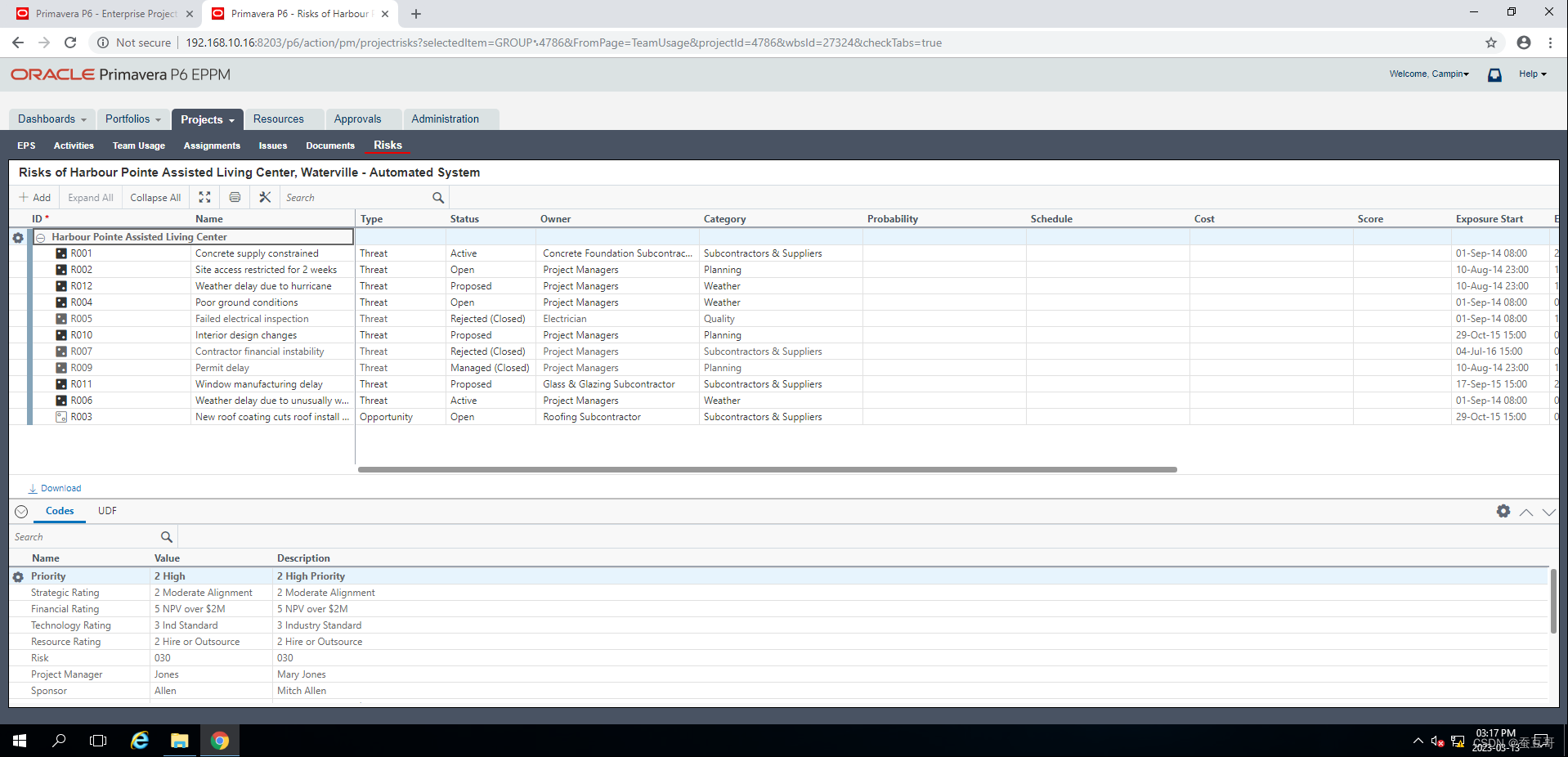The height and width of the screenshot is (757, 1568).
Task: Sort by the Exposure Start column header
Action: (x=1490, y=219)
